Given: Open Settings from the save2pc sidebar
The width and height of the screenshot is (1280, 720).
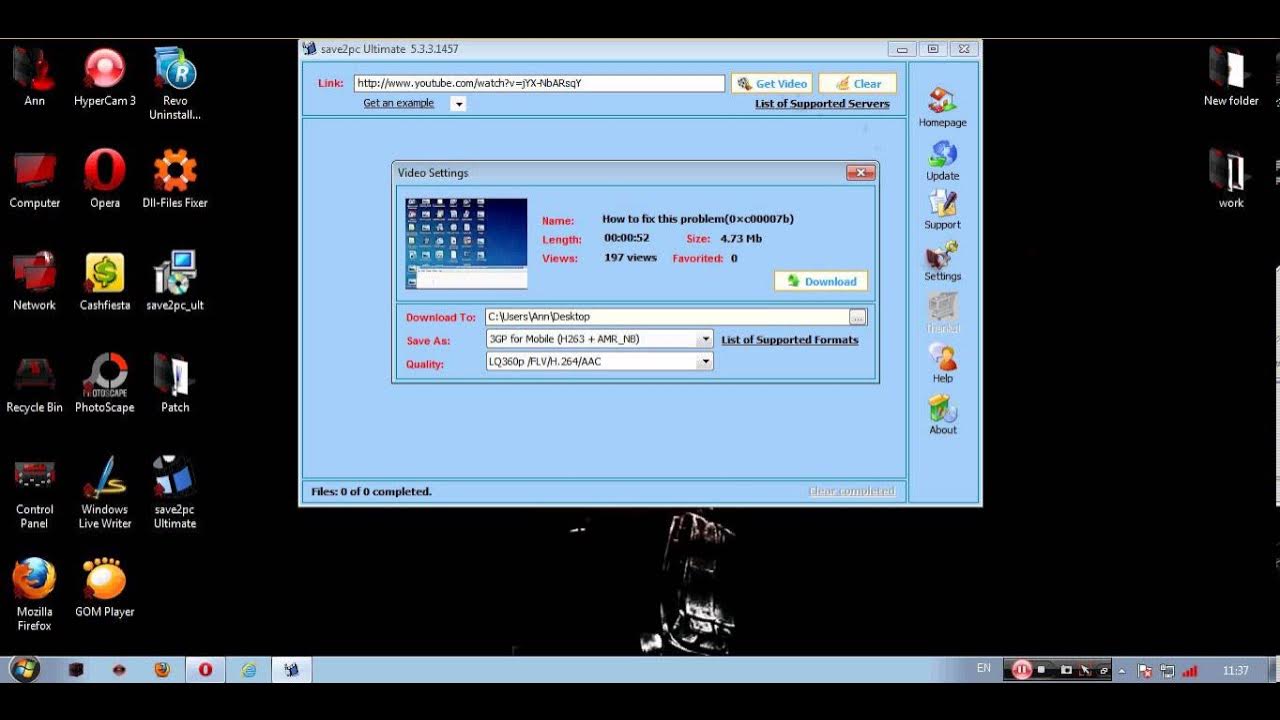Looking at the screenshot, I should point(942,262).
